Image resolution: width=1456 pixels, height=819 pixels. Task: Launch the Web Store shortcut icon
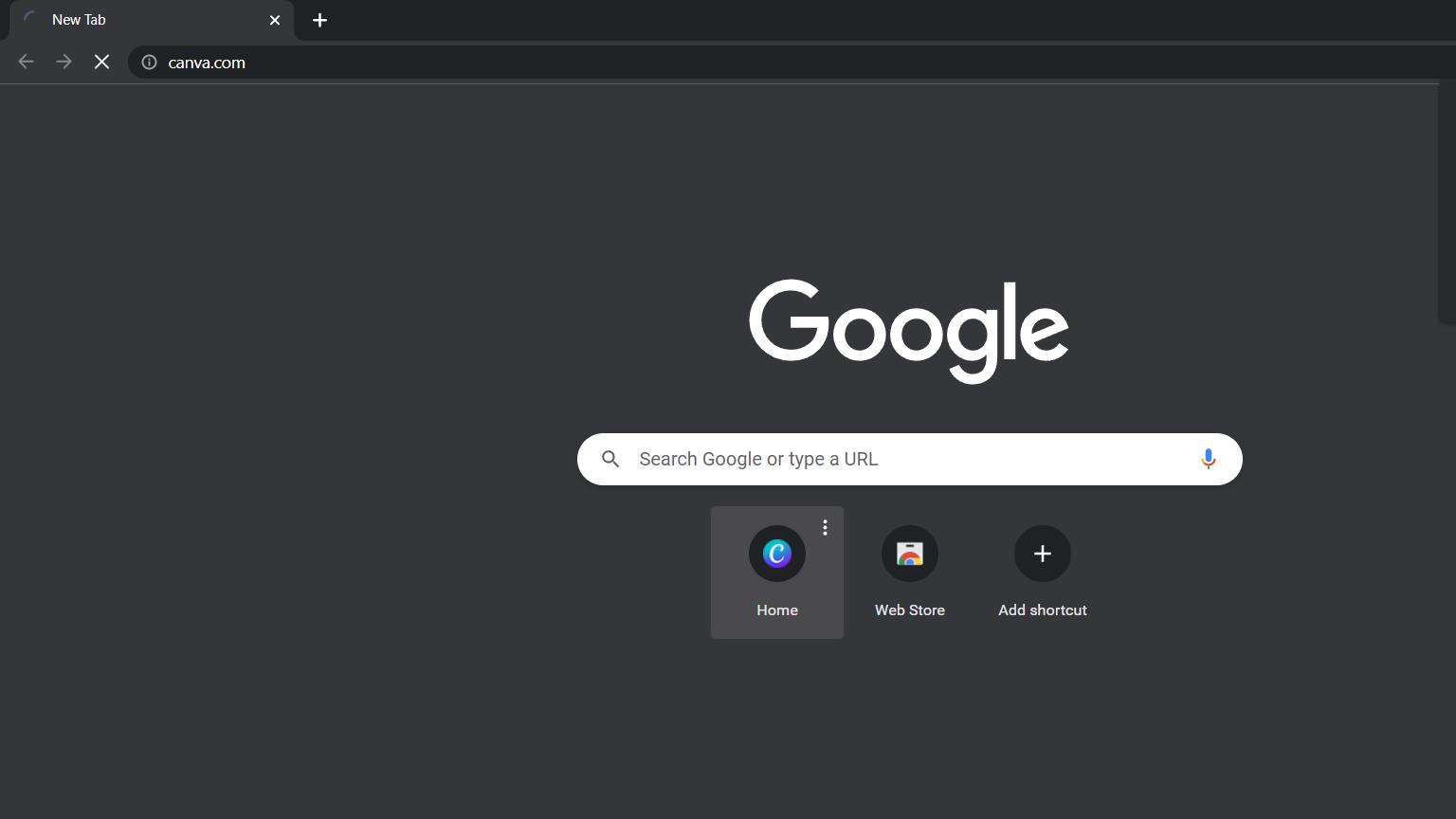tap(909, 554)
